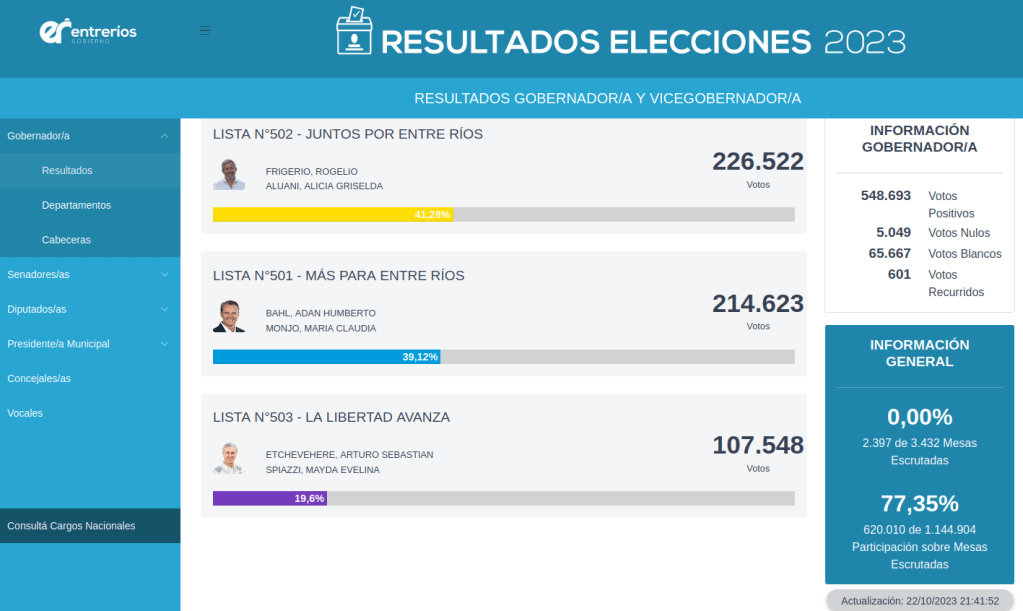Open the Resultados submenu item

point(67,171)
